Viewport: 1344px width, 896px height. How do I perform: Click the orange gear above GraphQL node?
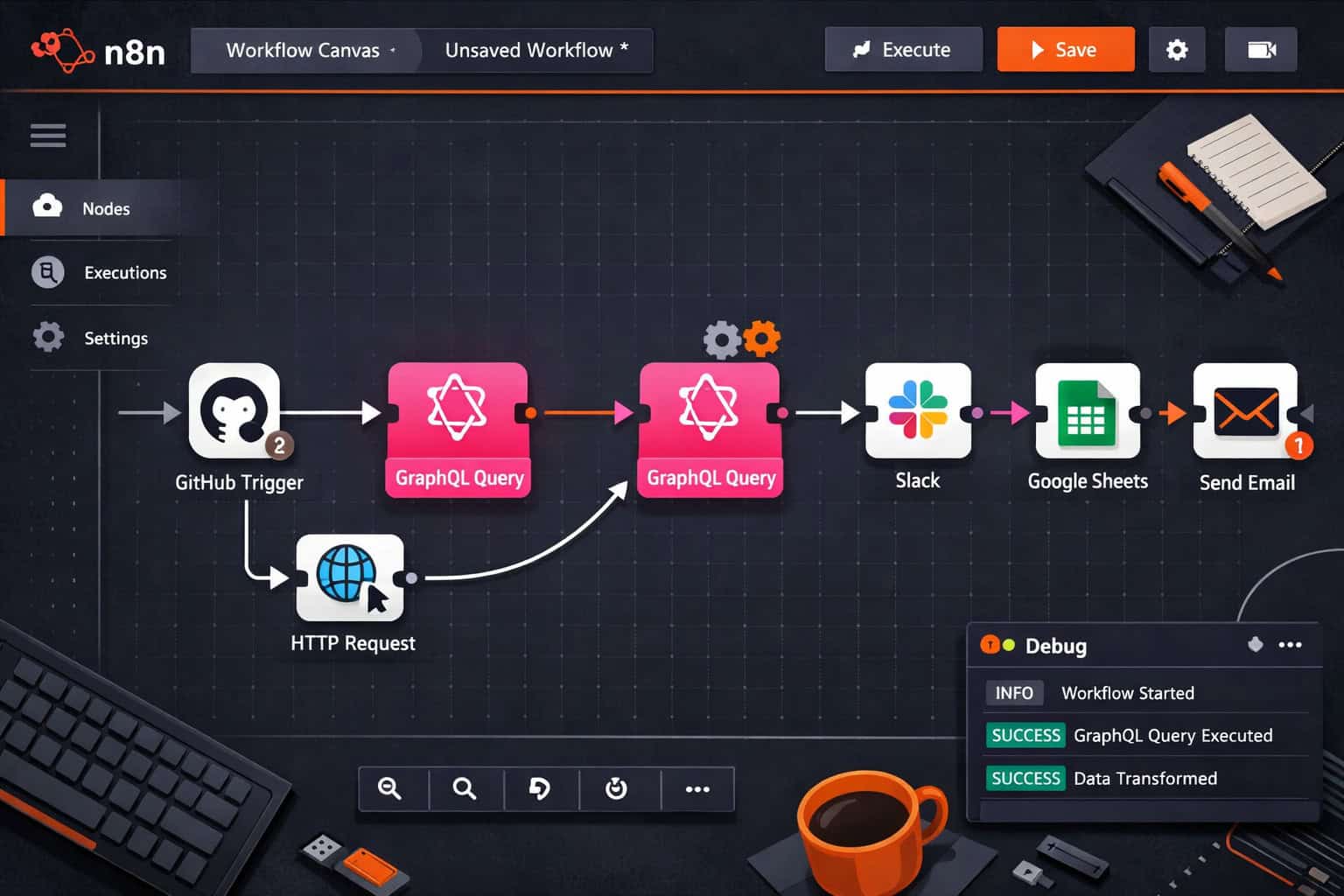point(762,339)
